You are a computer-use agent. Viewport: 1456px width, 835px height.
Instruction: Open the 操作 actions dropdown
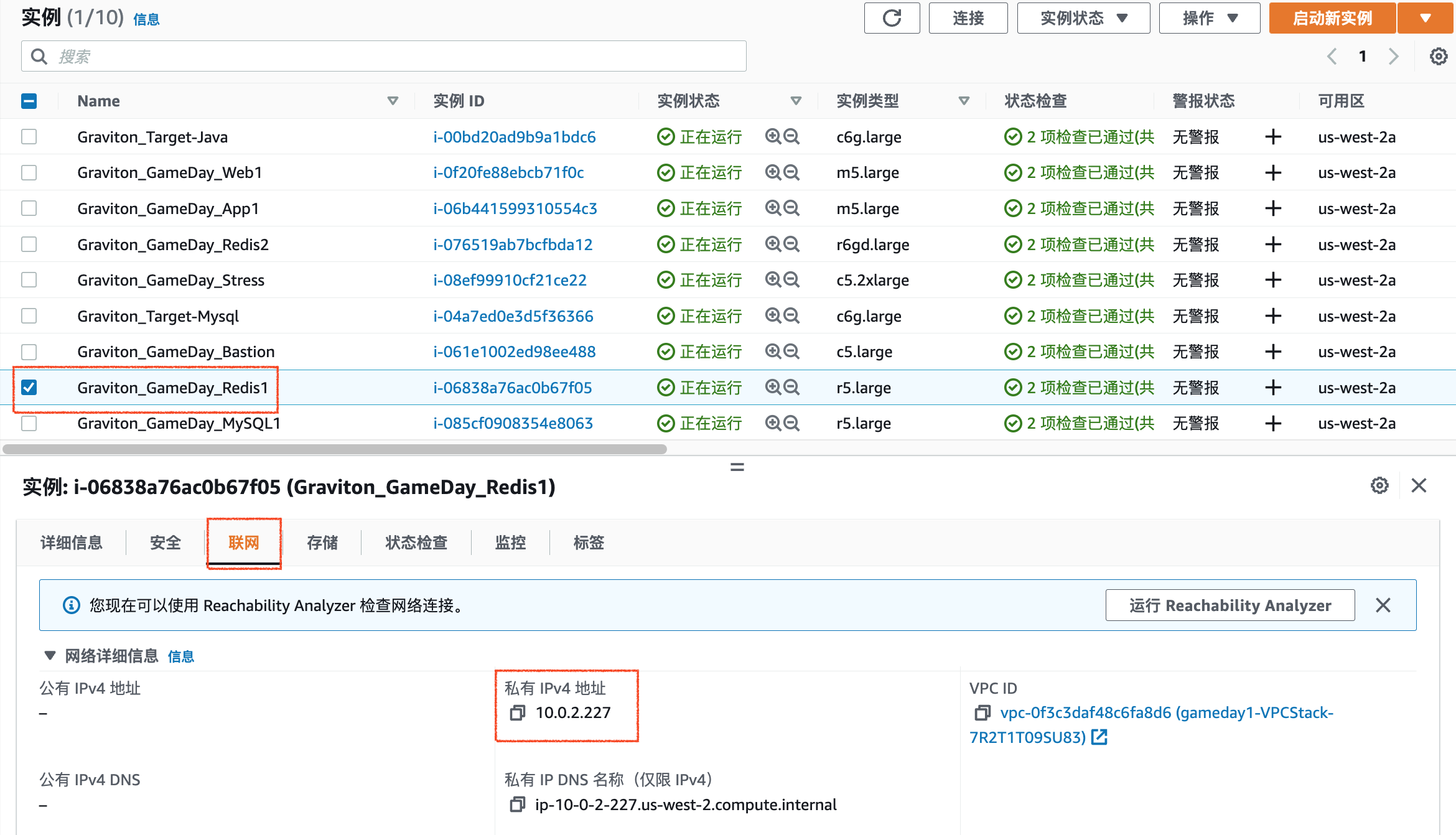point(1209,18)
